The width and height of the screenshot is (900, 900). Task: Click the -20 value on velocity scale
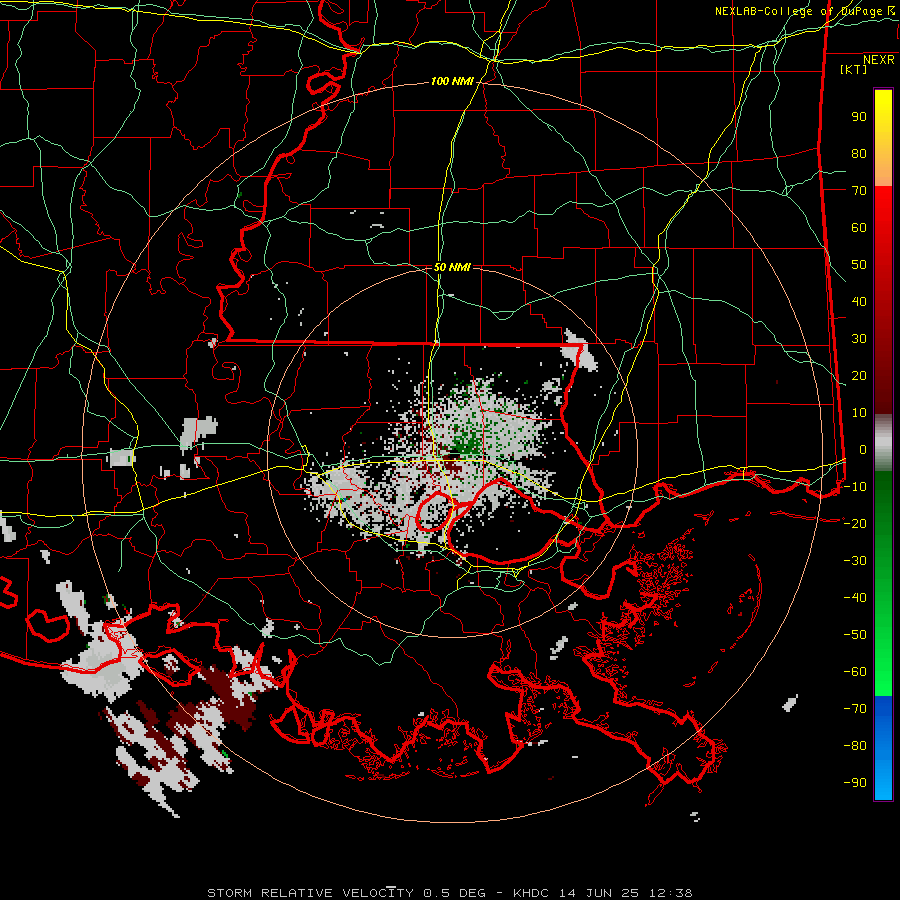tap(855, 523)
